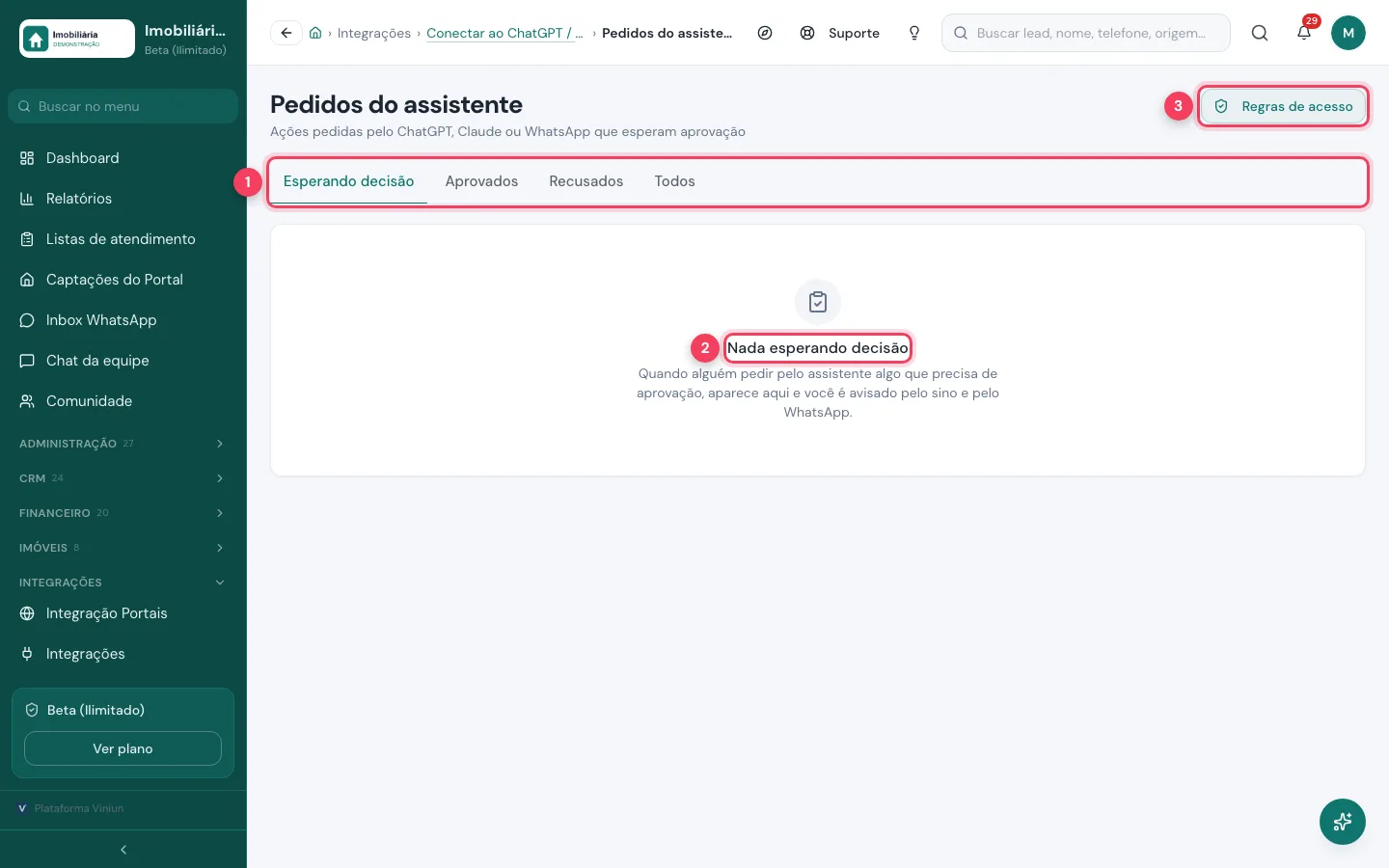Expand the FINANCEIRO section
This screenshot has width=1389, height=868.
click(123, 513)
